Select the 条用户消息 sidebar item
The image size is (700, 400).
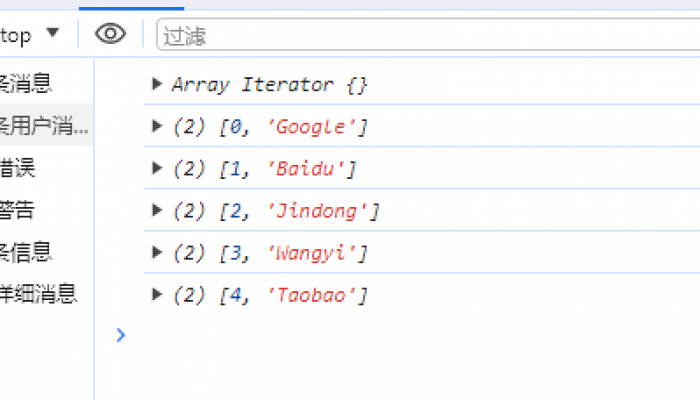tap(45, 126)
